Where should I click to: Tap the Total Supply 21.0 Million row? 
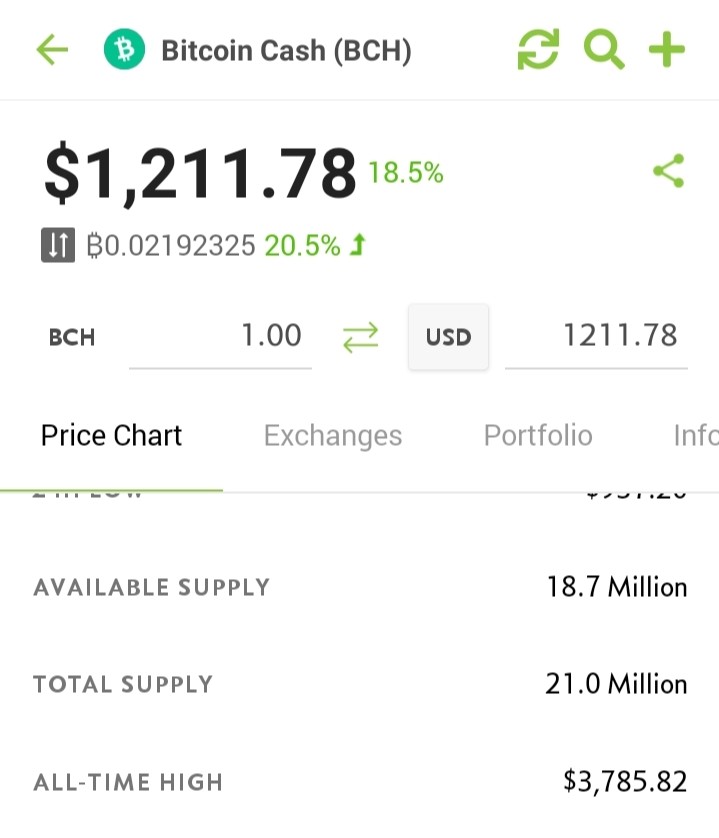pos(360,684)
